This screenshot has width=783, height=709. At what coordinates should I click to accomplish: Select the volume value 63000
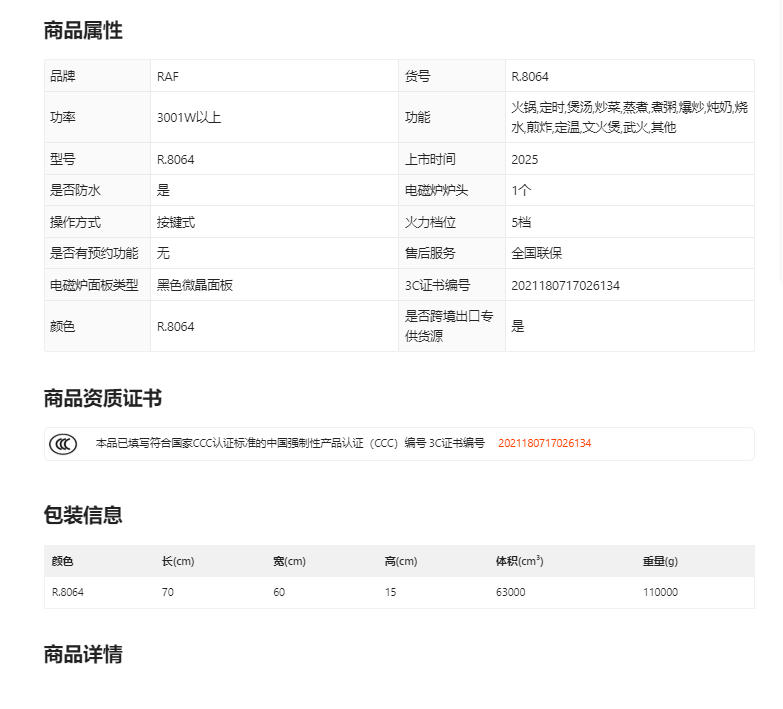coord(510,592)
